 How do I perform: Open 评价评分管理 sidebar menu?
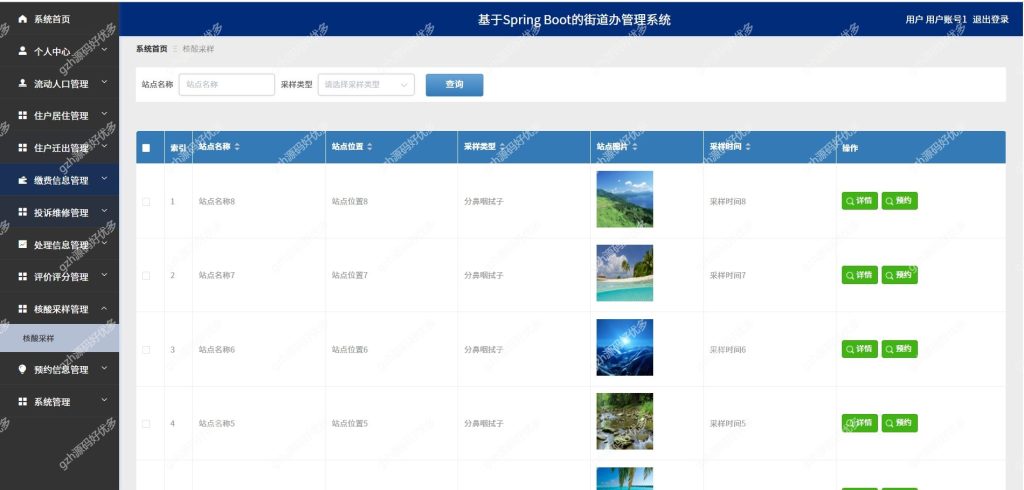point(59,276)
